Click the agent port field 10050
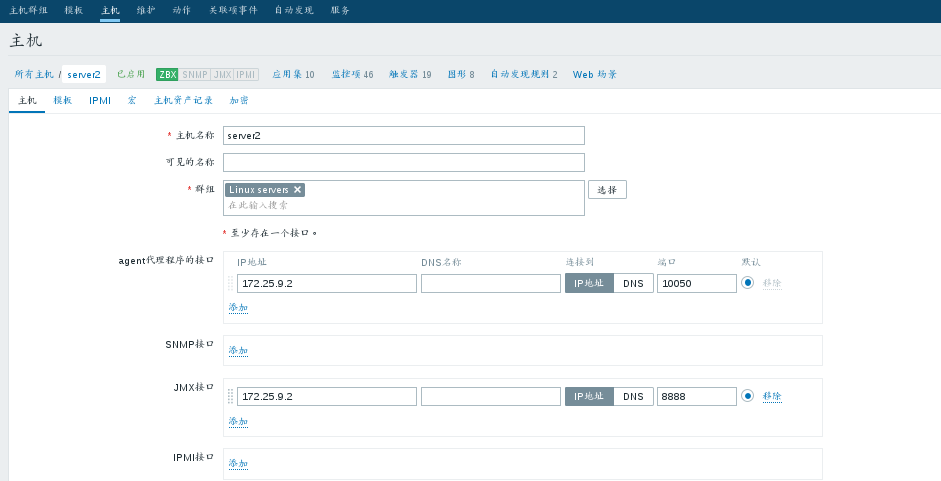 [x=697, y=283]
